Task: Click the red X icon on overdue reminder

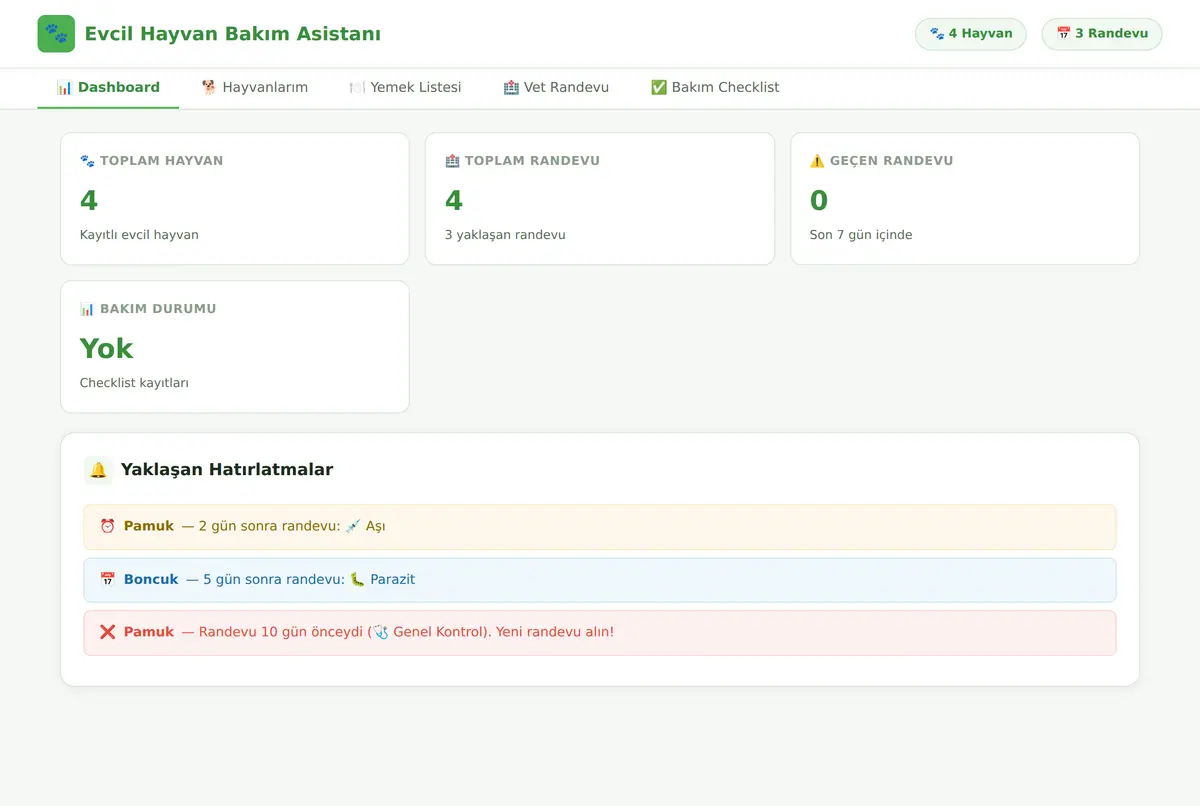Action: (108, 633)
